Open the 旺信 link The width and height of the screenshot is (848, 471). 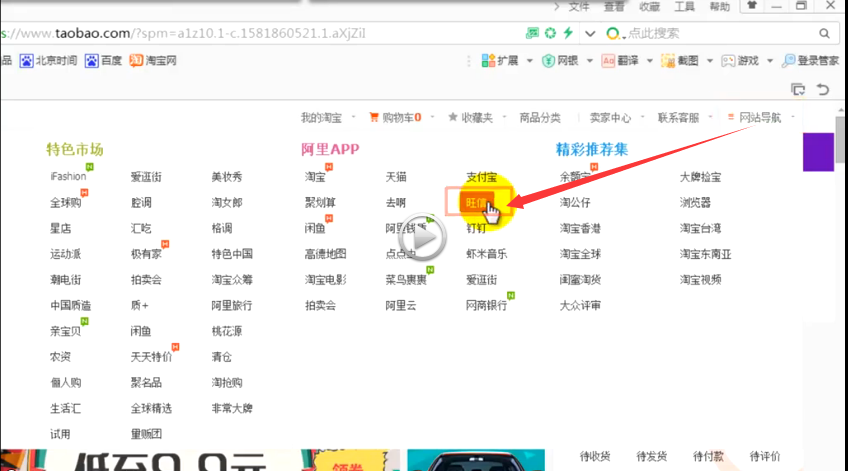476,203
